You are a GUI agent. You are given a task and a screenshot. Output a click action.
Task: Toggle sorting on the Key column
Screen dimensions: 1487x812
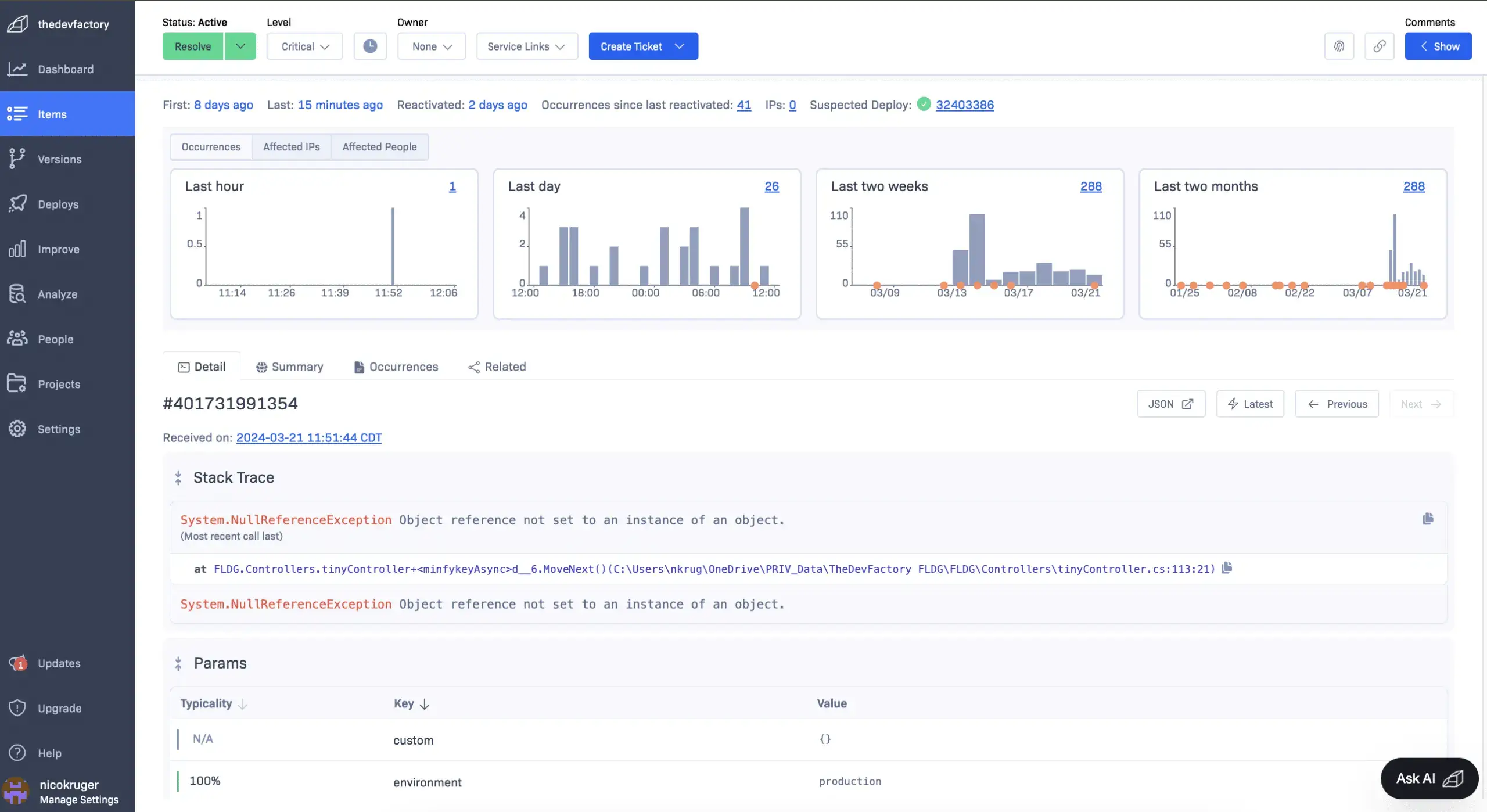point(410,703)
